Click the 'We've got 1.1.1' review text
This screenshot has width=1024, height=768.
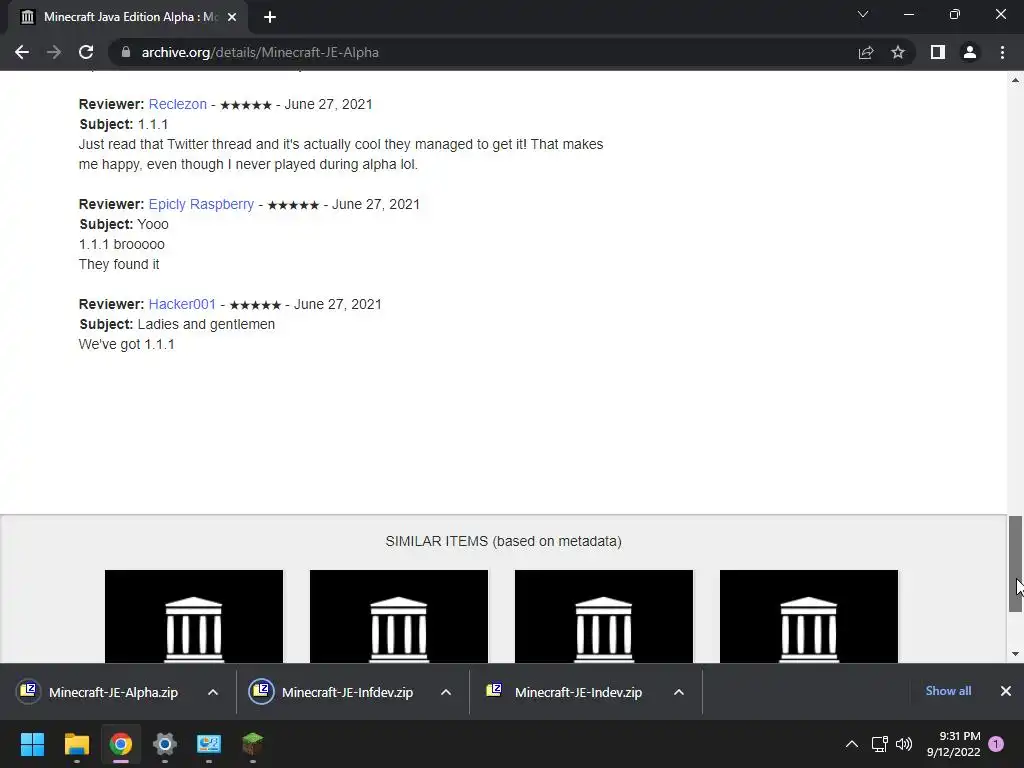coord(127,344)
